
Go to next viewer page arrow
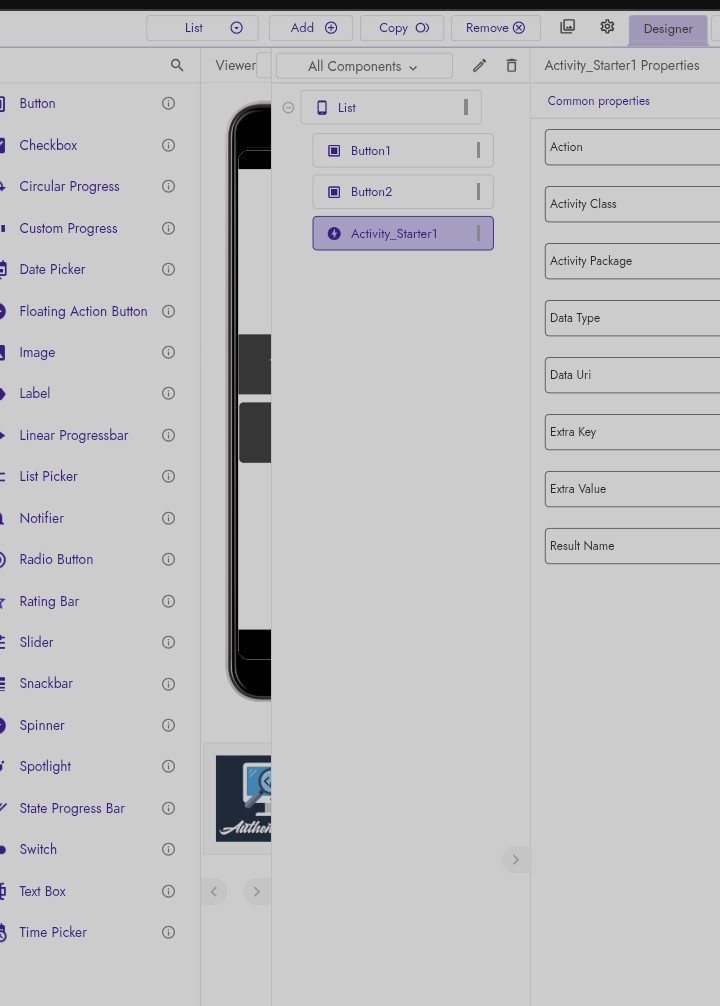coord(257,891)
